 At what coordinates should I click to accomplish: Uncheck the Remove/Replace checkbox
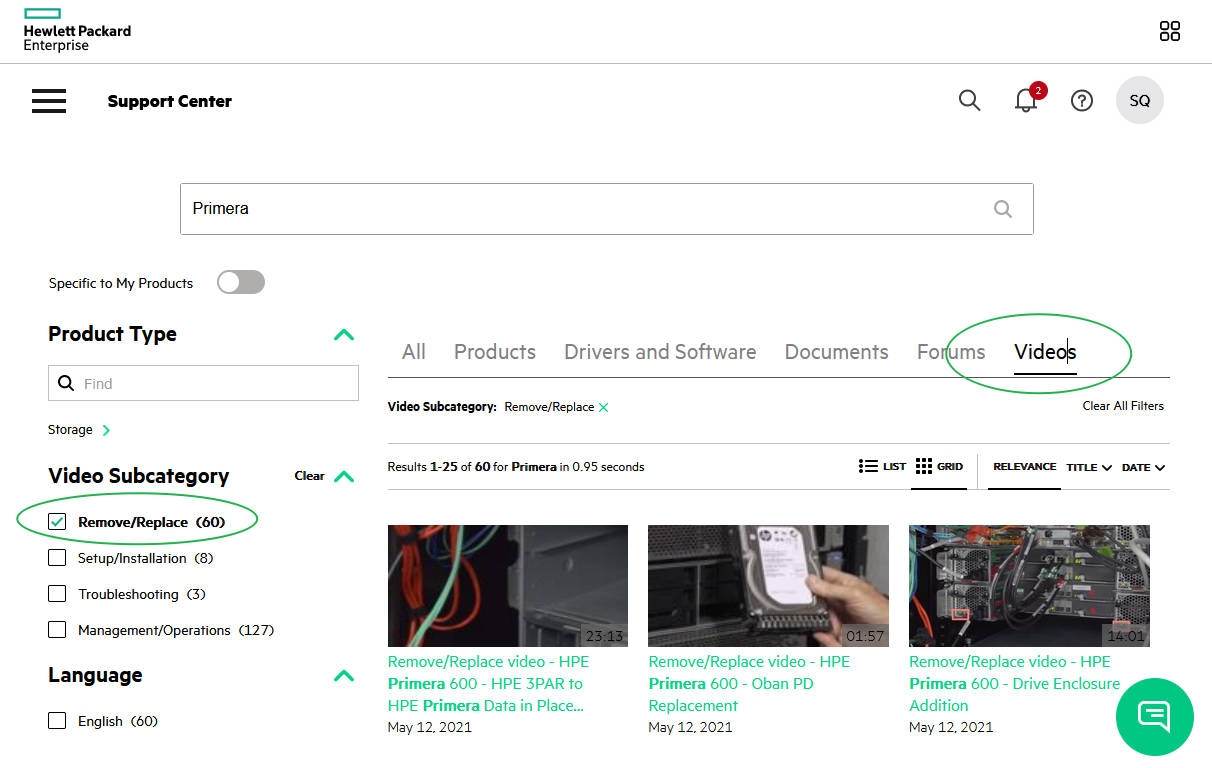[58, 522]
